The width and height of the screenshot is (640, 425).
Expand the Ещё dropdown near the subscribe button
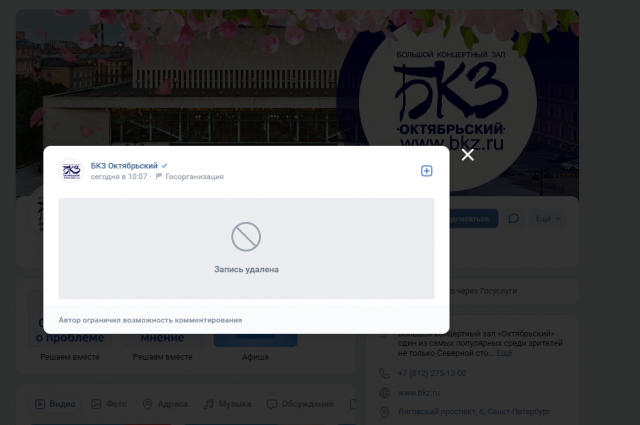[x=548, y=219]
